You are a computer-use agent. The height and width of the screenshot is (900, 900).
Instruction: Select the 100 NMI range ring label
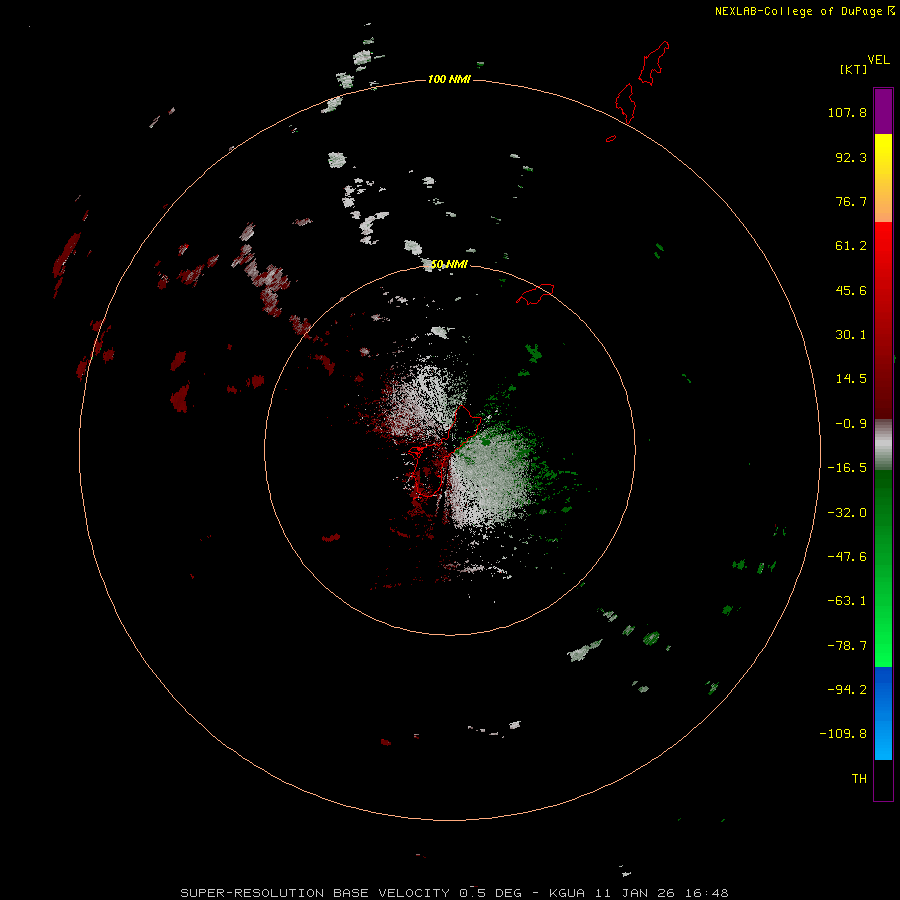click(x=449, y=79)
